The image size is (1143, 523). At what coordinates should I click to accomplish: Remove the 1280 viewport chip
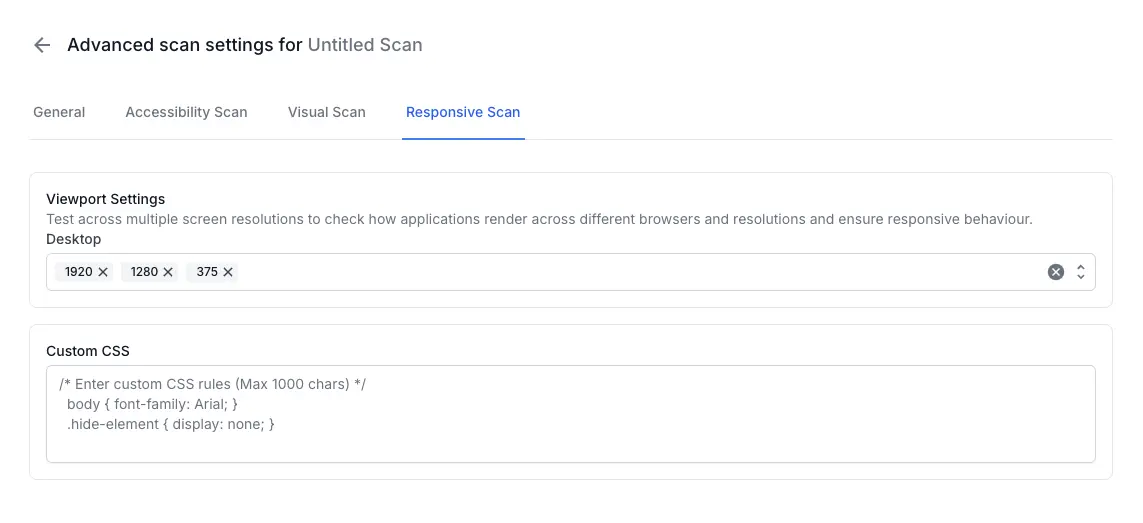click(168, 272)
